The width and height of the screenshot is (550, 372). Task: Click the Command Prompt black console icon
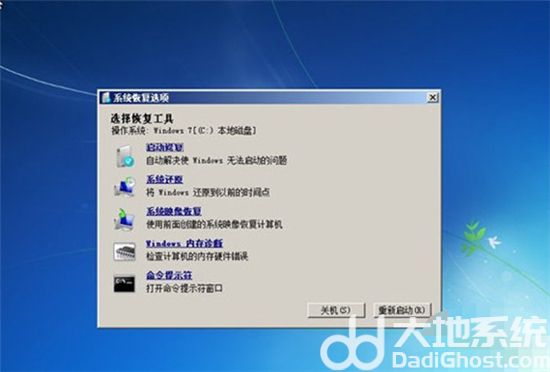[124, 284]
